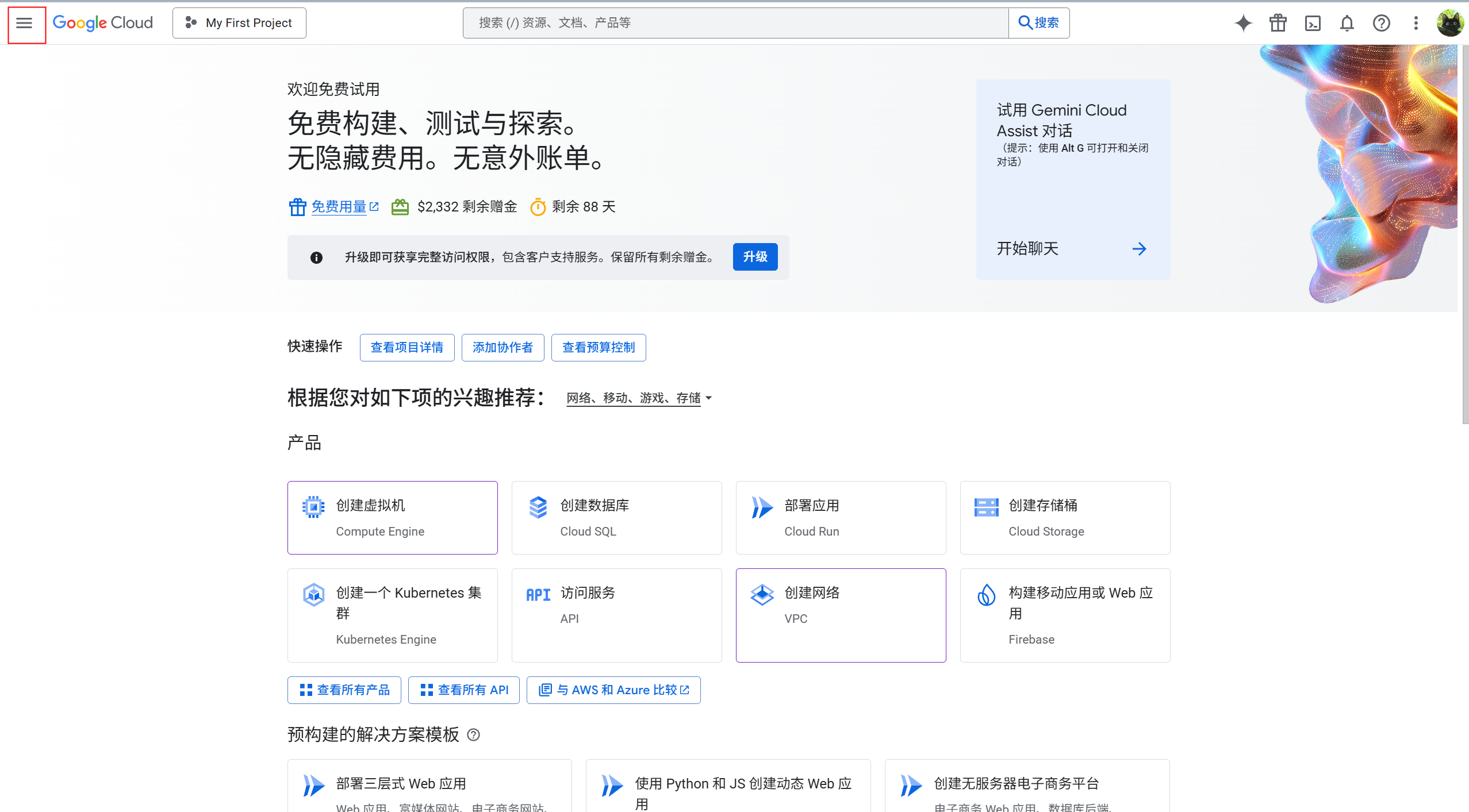Screen dimensions: 1469x812
Task: Click help icon beside 预构建的解决方案模板
Action: pyautogui.click(x=473, y=734)
